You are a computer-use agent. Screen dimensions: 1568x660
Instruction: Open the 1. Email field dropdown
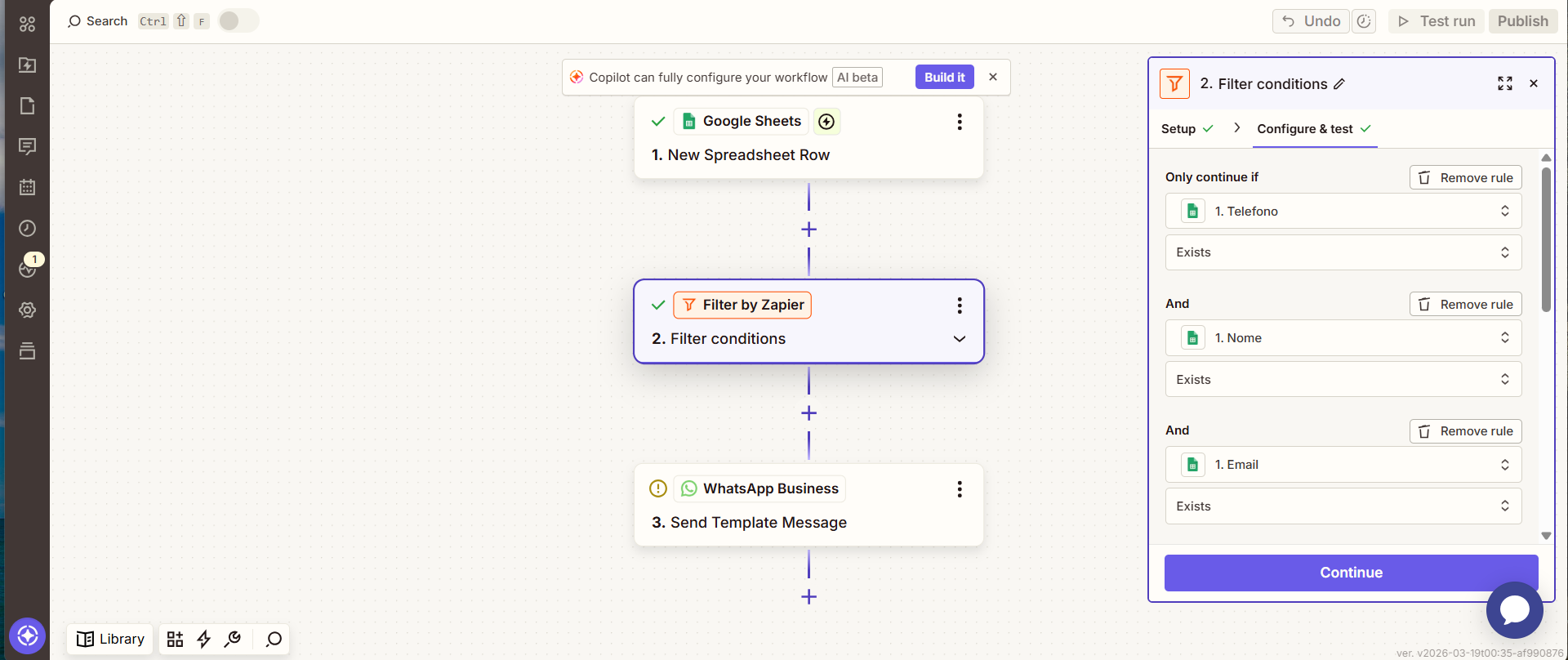click(x=1343, y=465)
